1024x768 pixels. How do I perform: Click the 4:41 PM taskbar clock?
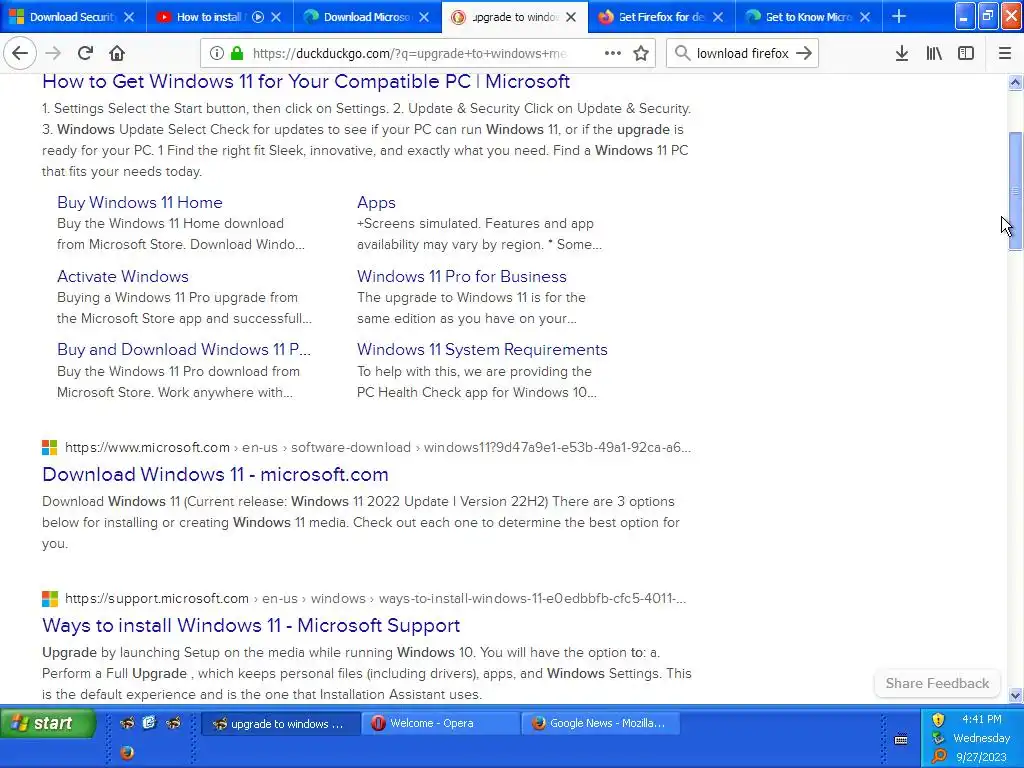tap(982, 719)
